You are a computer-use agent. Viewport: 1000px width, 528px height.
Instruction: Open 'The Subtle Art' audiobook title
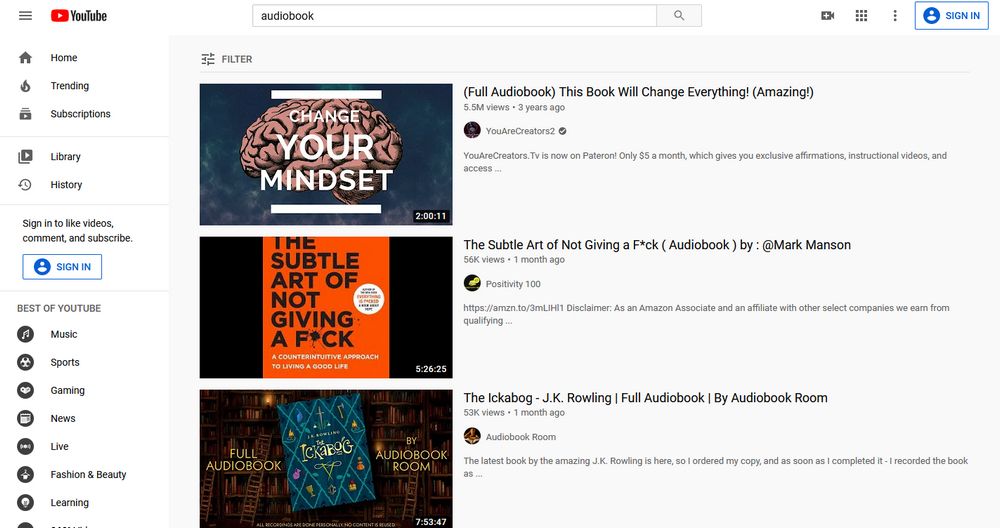[657, 245]
